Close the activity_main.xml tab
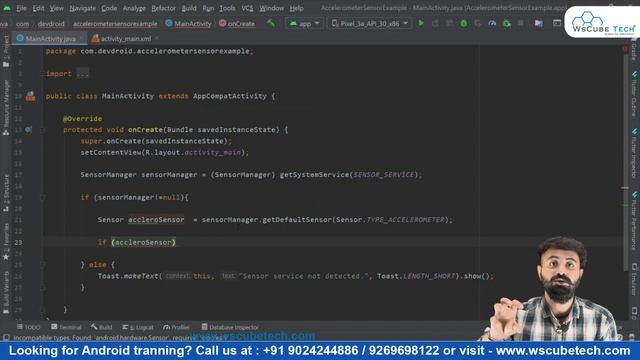The width and height of the screenshot is (640, 360). click(157, 38)
